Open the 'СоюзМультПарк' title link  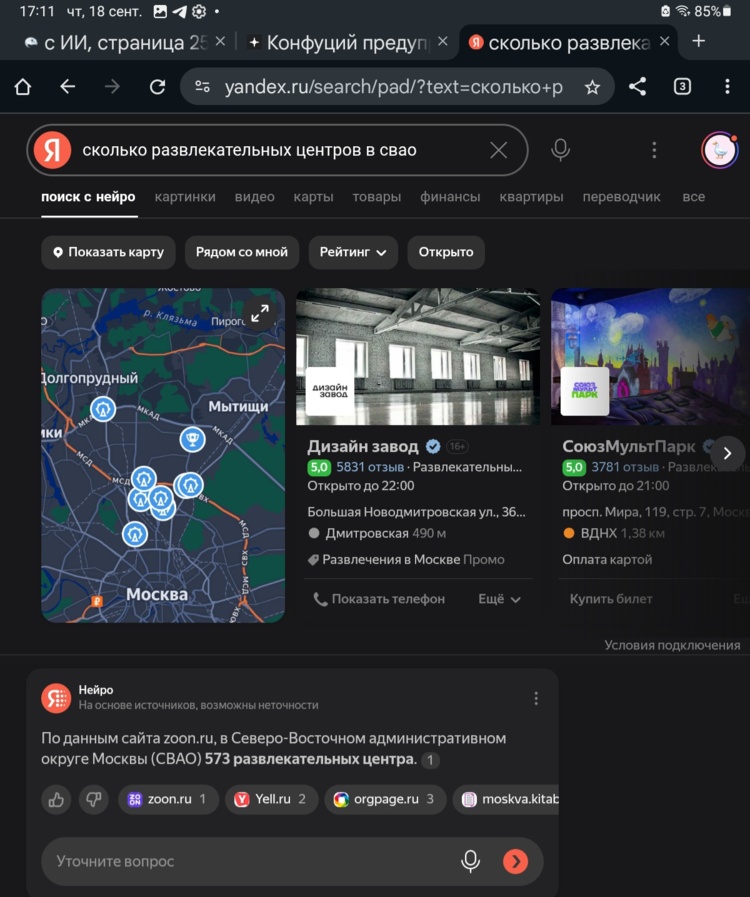pos(629,446)
